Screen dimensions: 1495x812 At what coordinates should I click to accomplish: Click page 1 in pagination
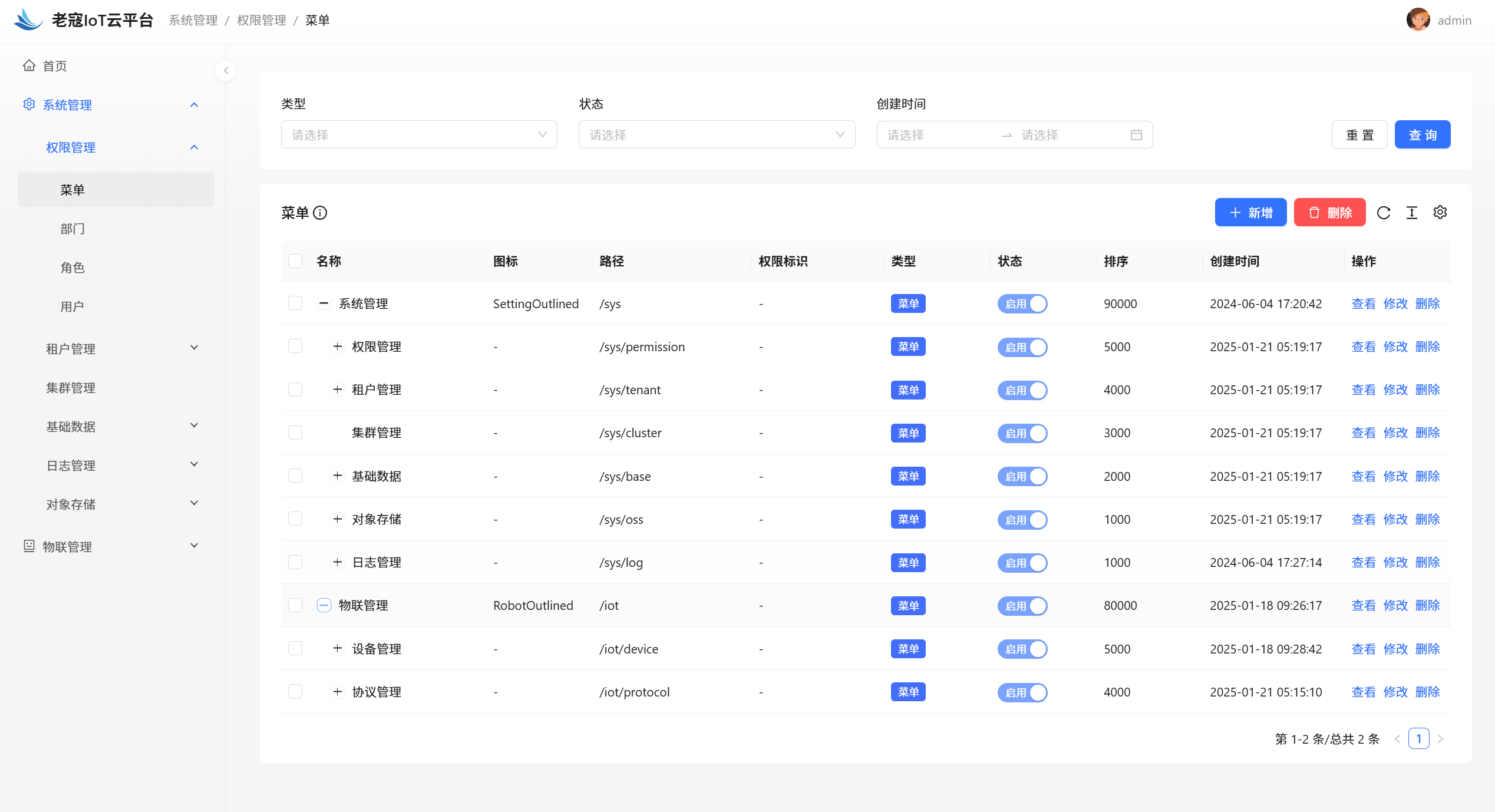(x=1418, y=739)
